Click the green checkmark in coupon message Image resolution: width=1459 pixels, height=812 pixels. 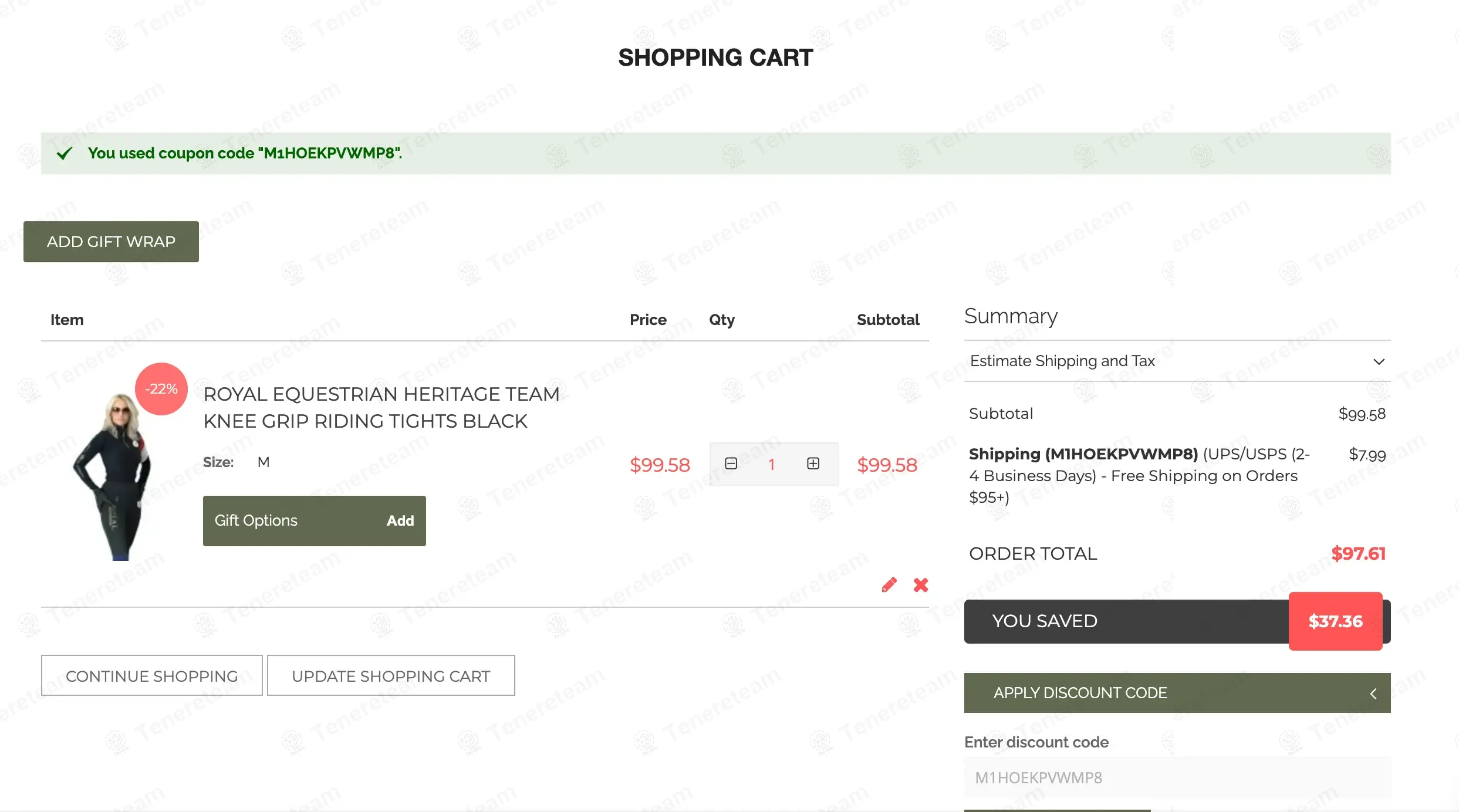tap(64, 154)
